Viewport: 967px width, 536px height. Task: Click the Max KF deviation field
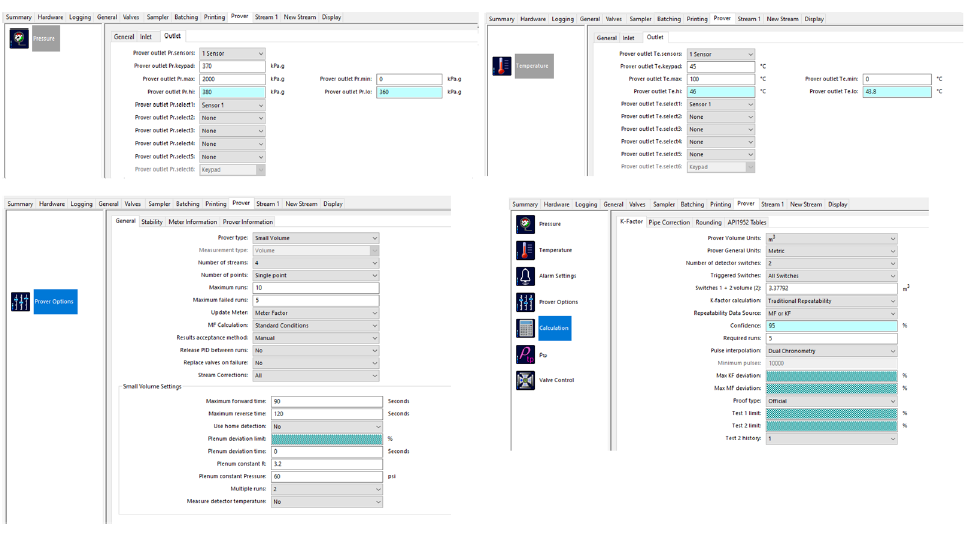tap(831, 376)
